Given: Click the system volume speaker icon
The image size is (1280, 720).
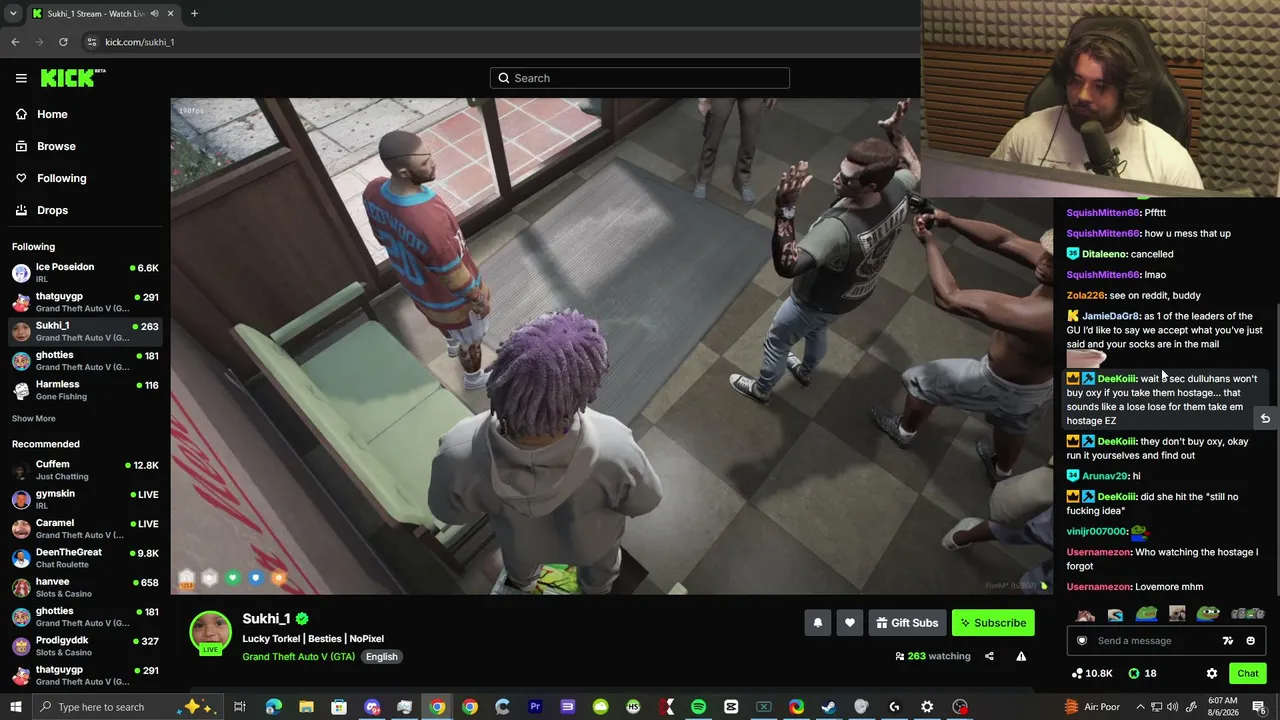Looking at the screenshot, I should point(1172,707).
